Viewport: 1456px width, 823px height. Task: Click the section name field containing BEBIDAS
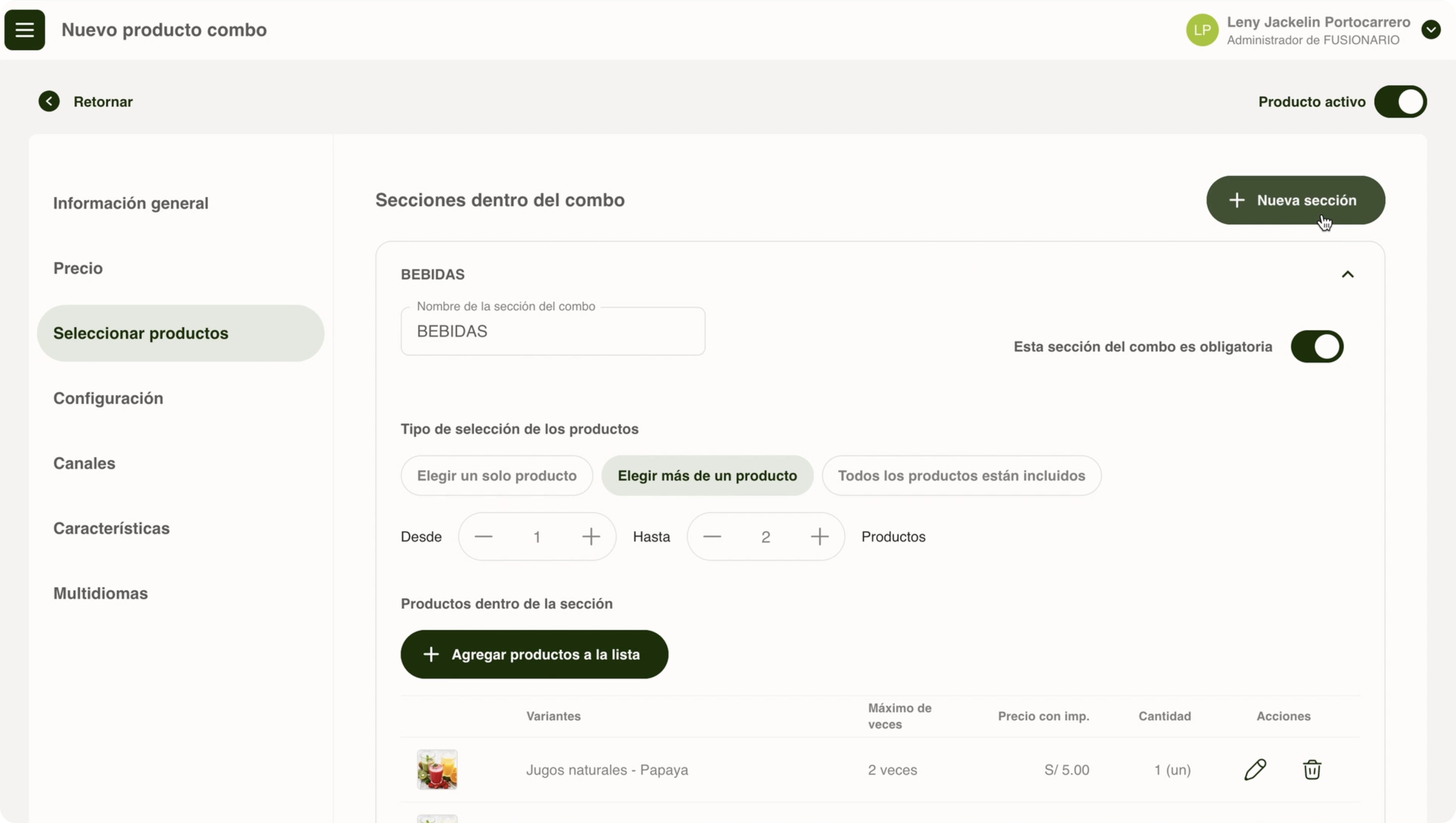552,332
